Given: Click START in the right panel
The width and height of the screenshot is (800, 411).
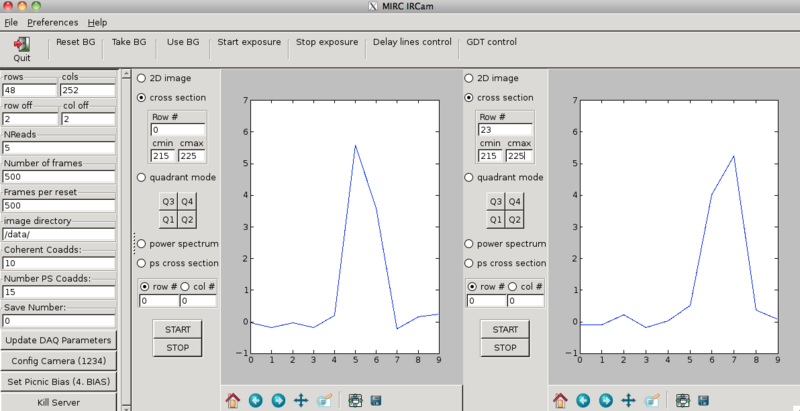Looking at the screenshot, I should click(x=505, y=329).
